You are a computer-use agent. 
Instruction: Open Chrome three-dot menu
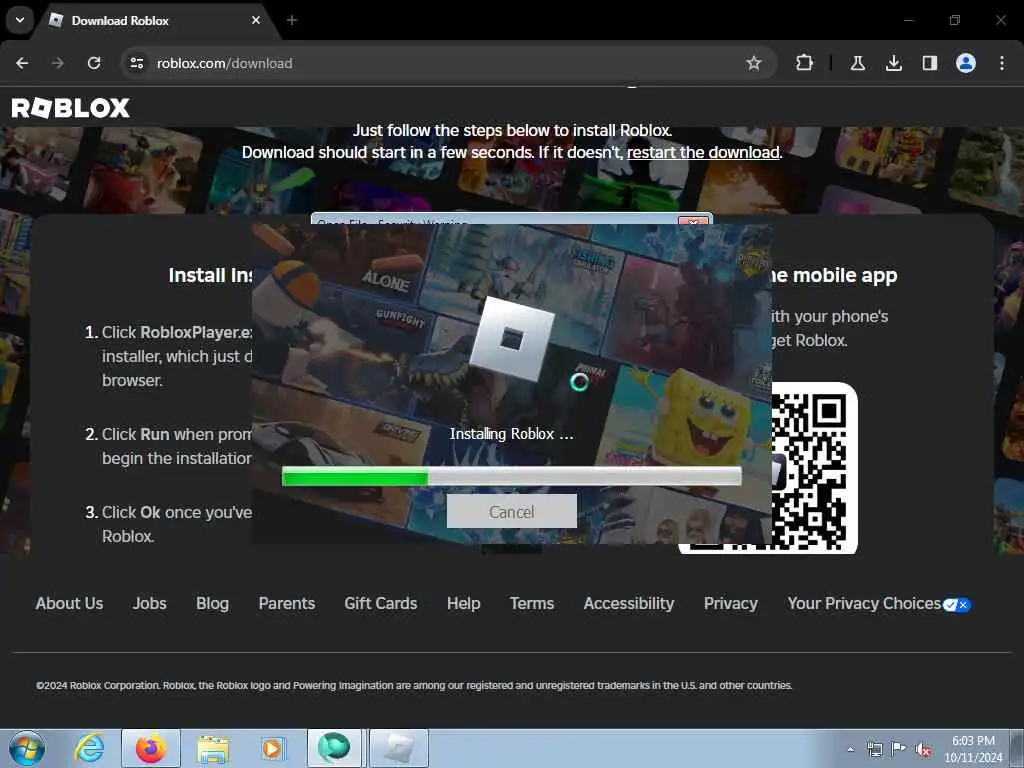pyautogui.click(x=1001, y=63)
